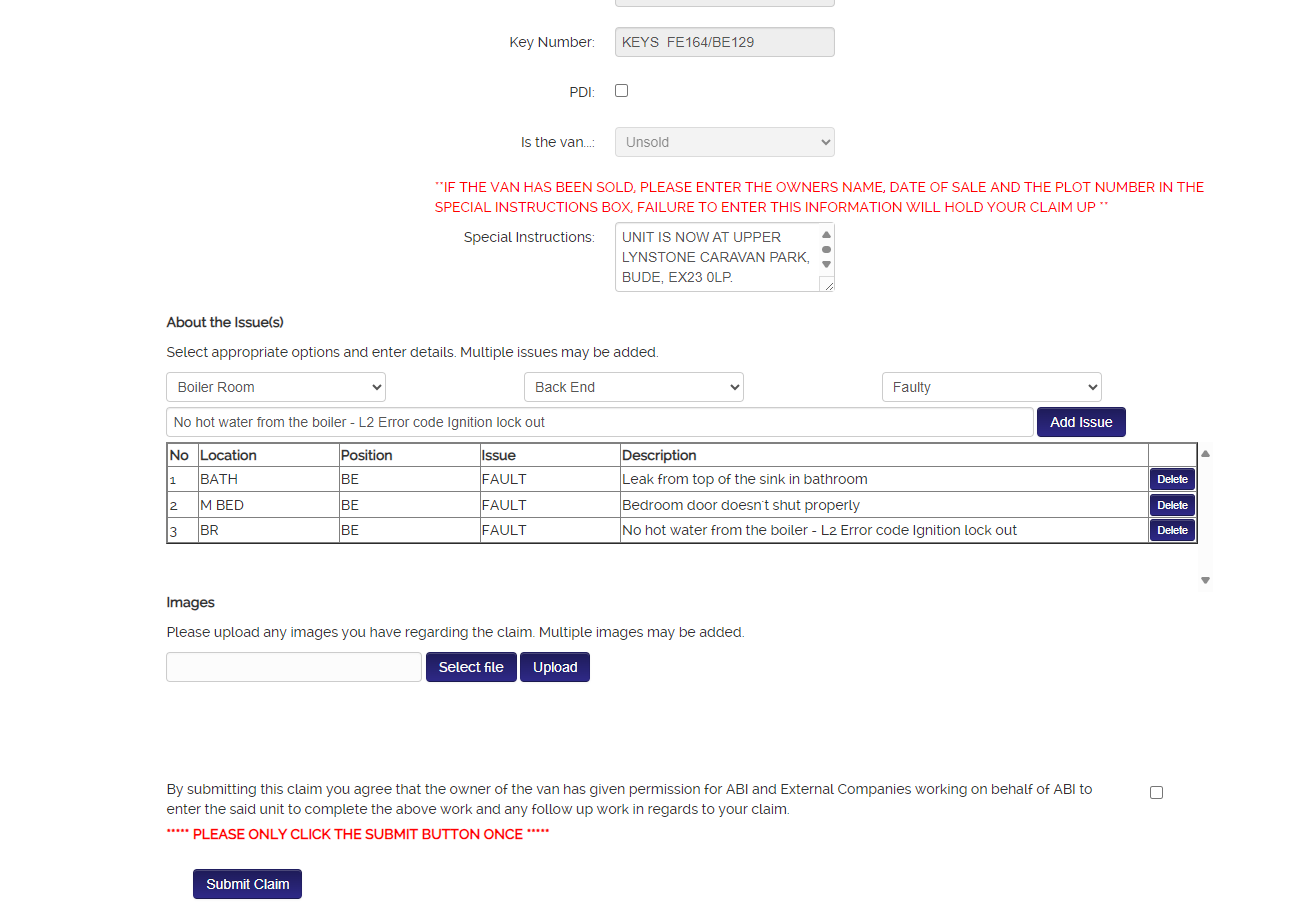Submit the claim
The image size is (1308, 915).
tap(247, 884)
